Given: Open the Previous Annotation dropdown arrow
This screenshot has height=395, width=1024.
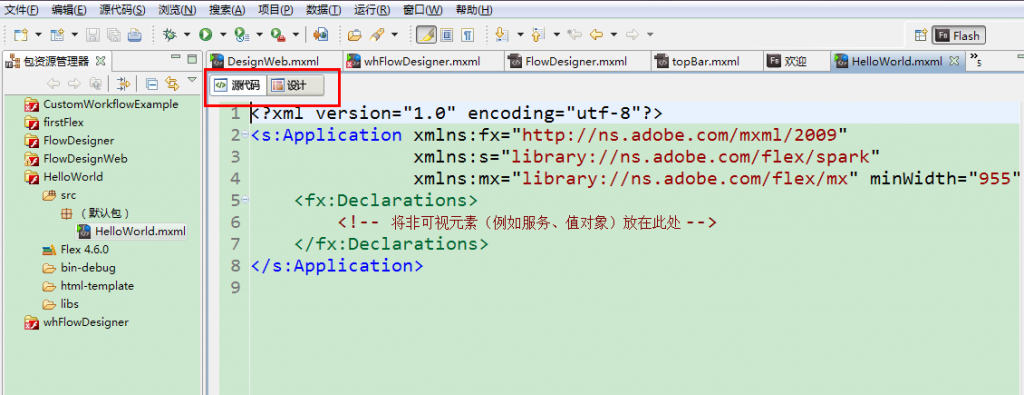Looking at the screenshot, I should [556, 35].
